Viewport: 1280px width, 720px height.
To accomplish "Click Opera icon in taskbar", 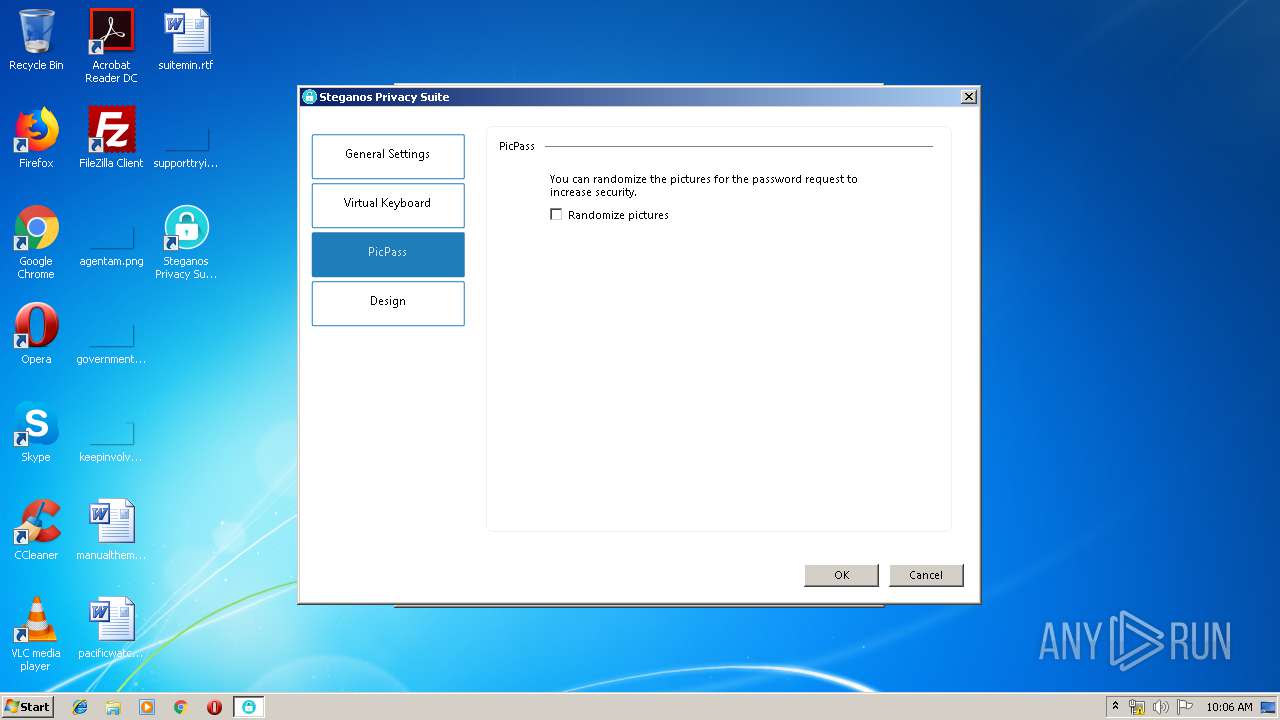I will point(214,707).
